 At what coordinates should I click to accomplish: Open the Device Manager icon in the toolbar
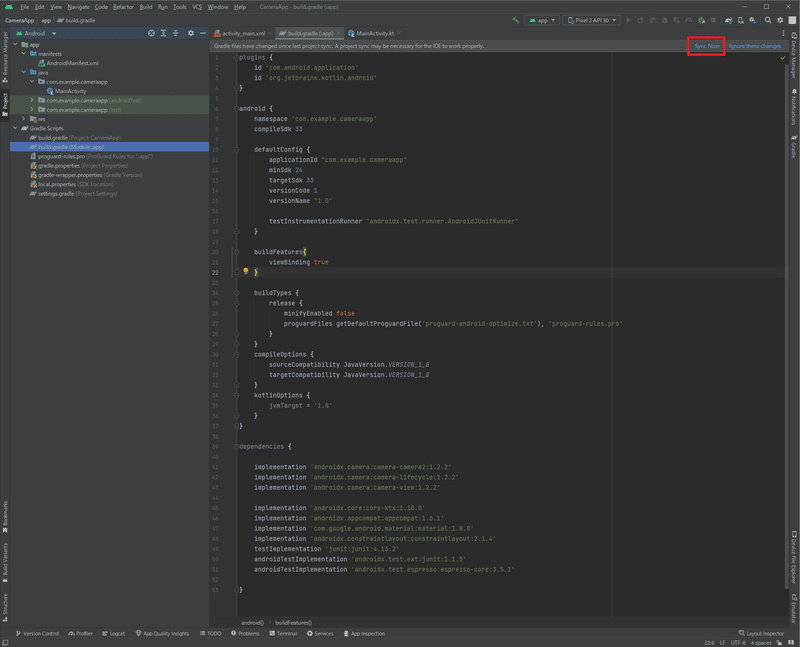[x=740, y=18]
